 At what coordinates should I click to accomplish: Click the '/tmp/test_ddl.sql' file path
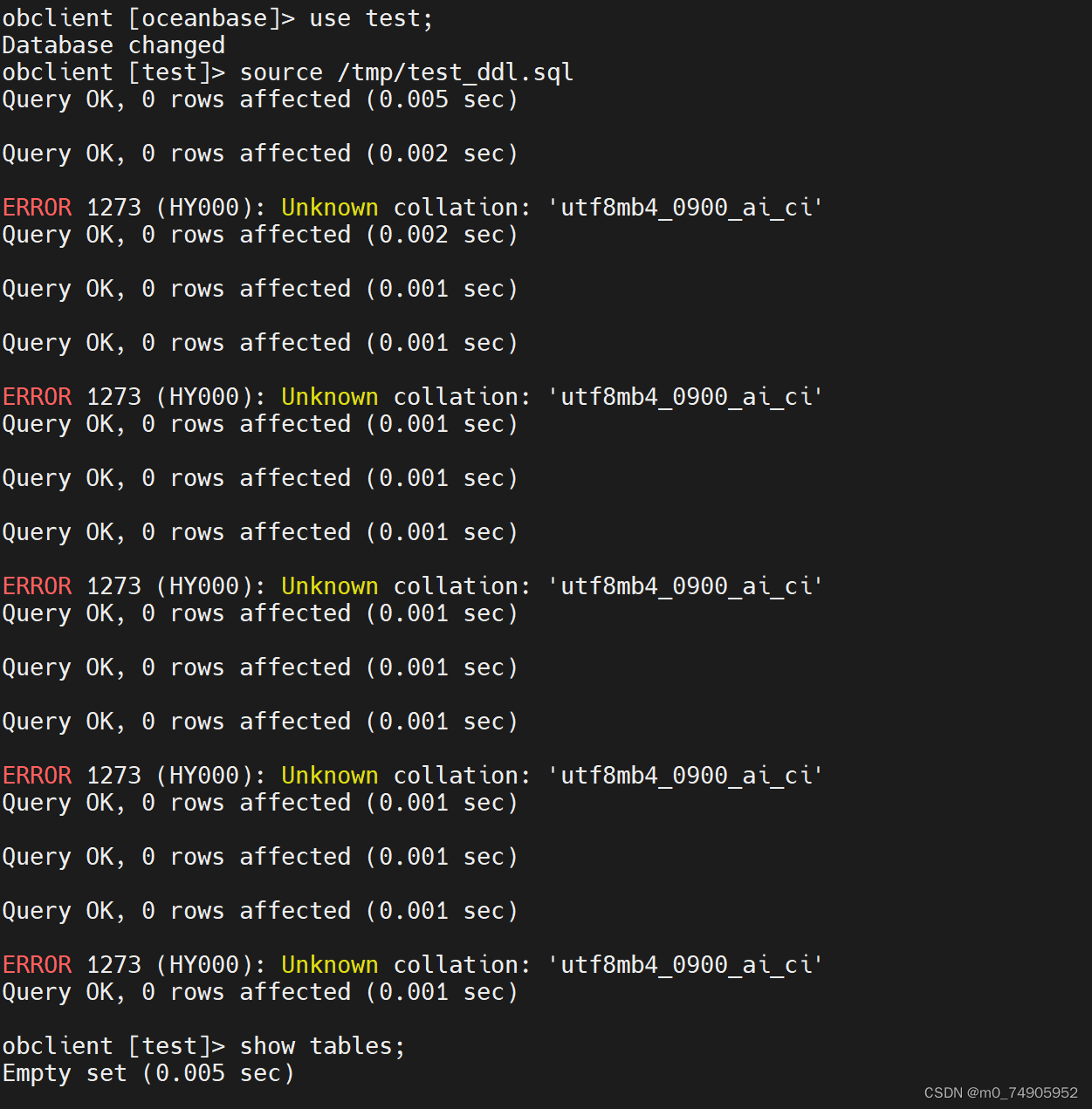click(454, 72)
